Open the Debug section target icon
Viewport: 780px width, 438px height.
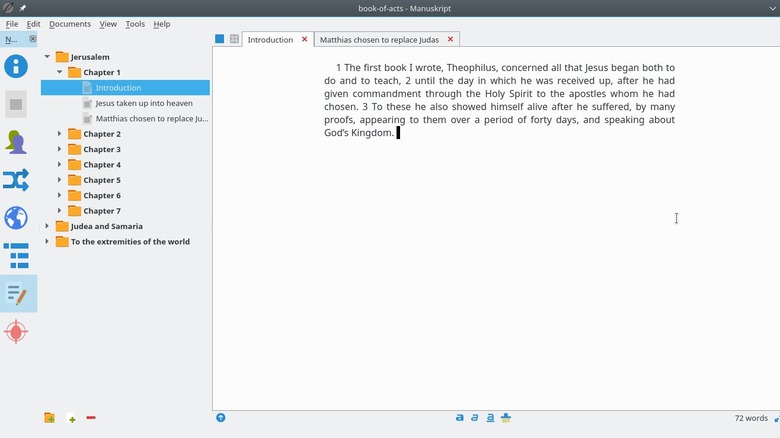pyautogui.click(x=16, y=332)
